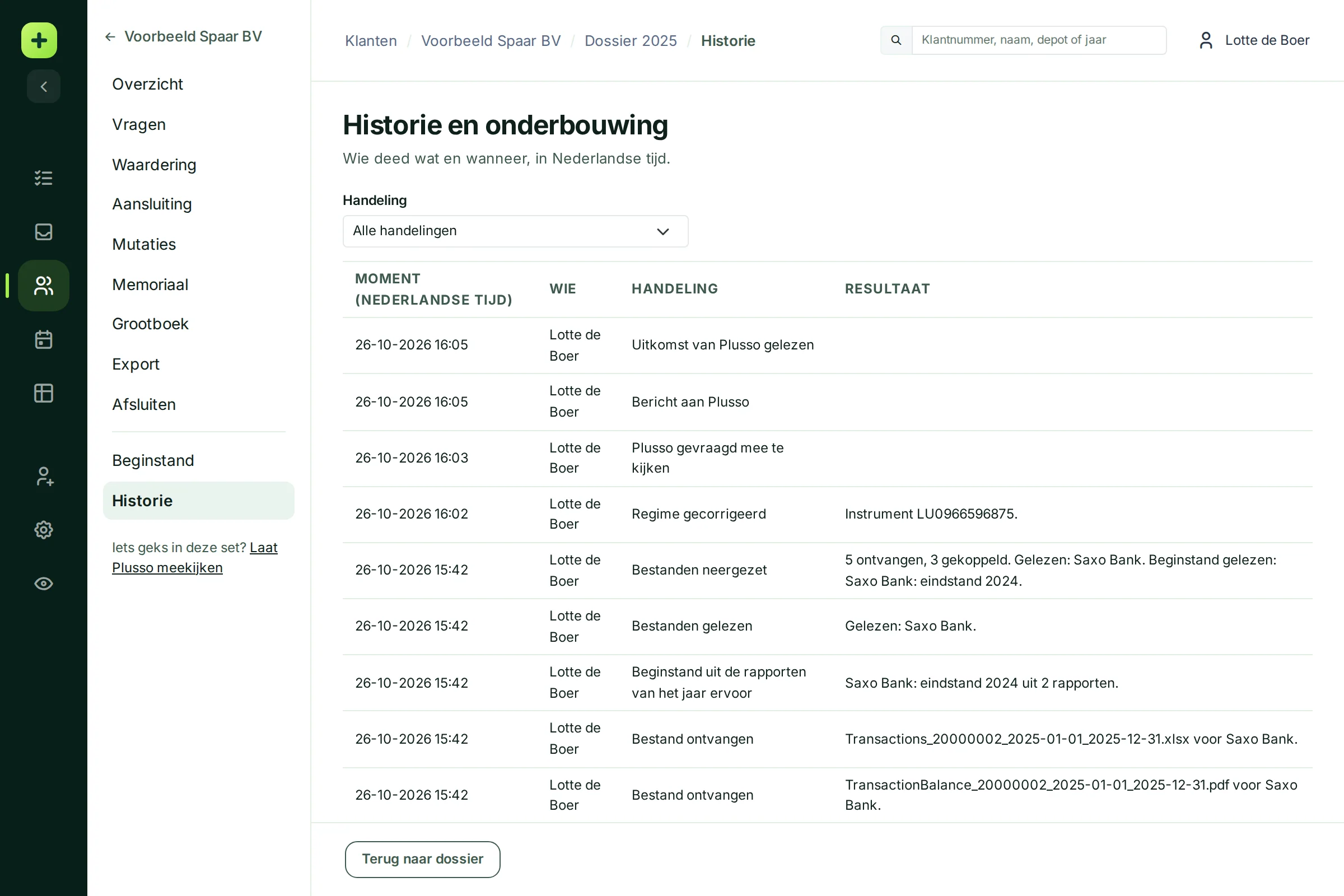Go back via the Voorbeeld Spaar BV arrow
This screenshot has width=1344, height=896.
[x=184, y=36]
